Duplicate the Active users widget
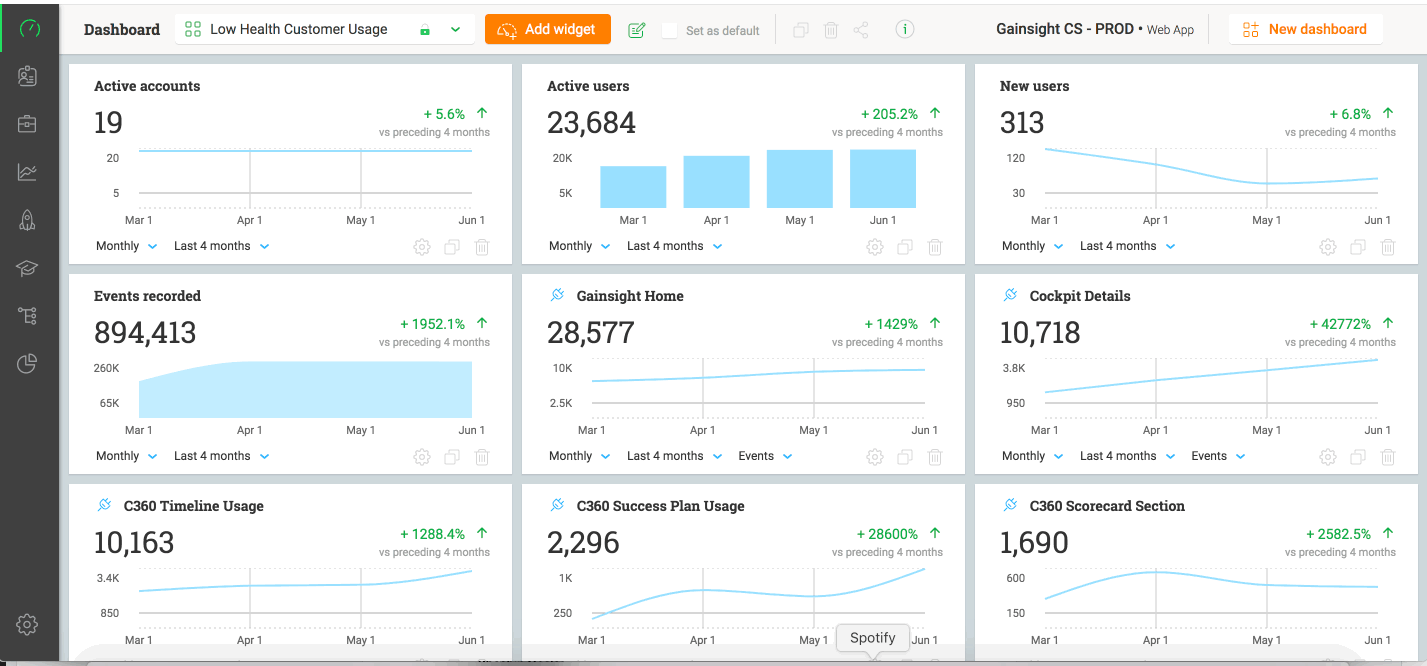Image resolution: width=1427 pixels, height=666 pixels. (x=905, y=247)
